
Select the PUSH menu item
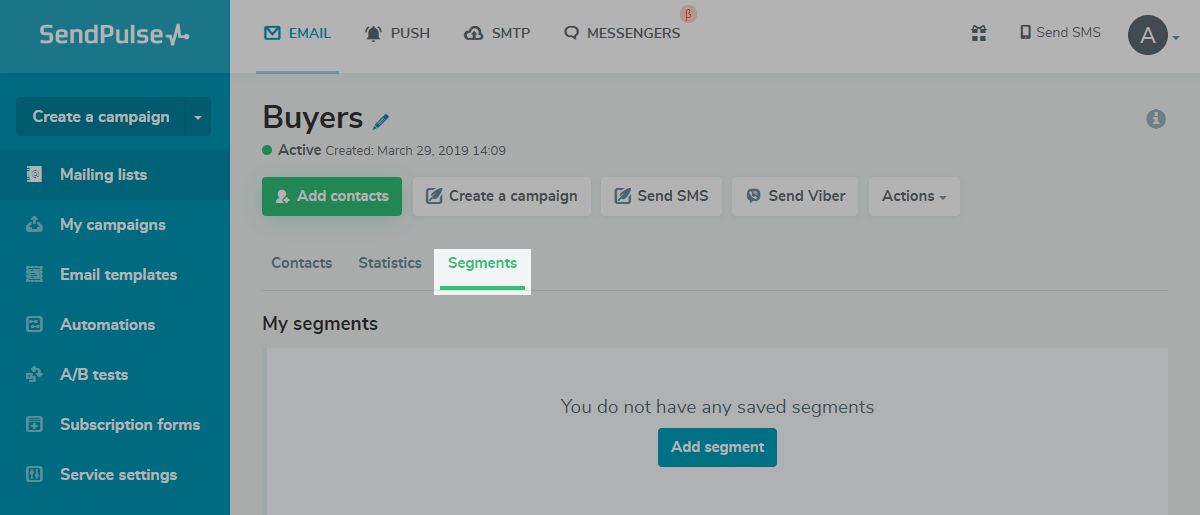click(x=397, y=33)
